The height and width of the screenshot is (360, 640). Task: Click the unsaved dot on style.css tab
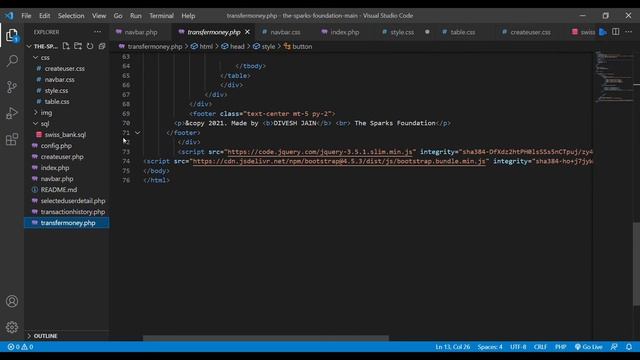tap(427, 32)
